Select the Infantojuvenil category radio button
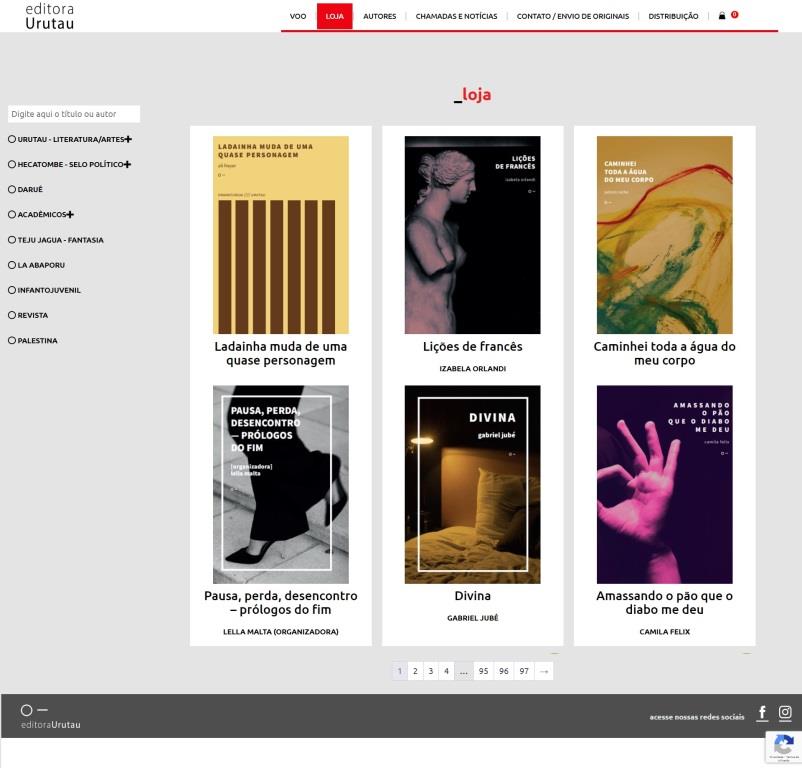 pyautogui.click(x=12, y=290)
